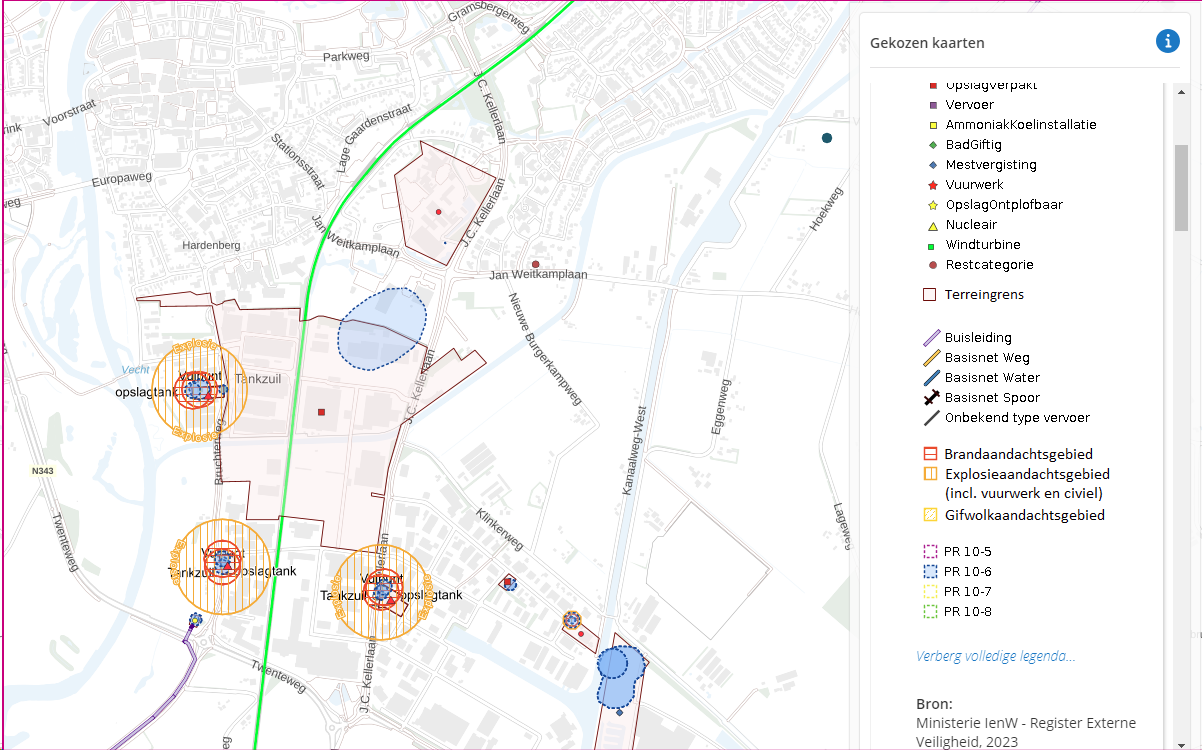
Task: Click the red Vuurwerk star legend icon
Action: pyautogui.click(x=932, y=185)
